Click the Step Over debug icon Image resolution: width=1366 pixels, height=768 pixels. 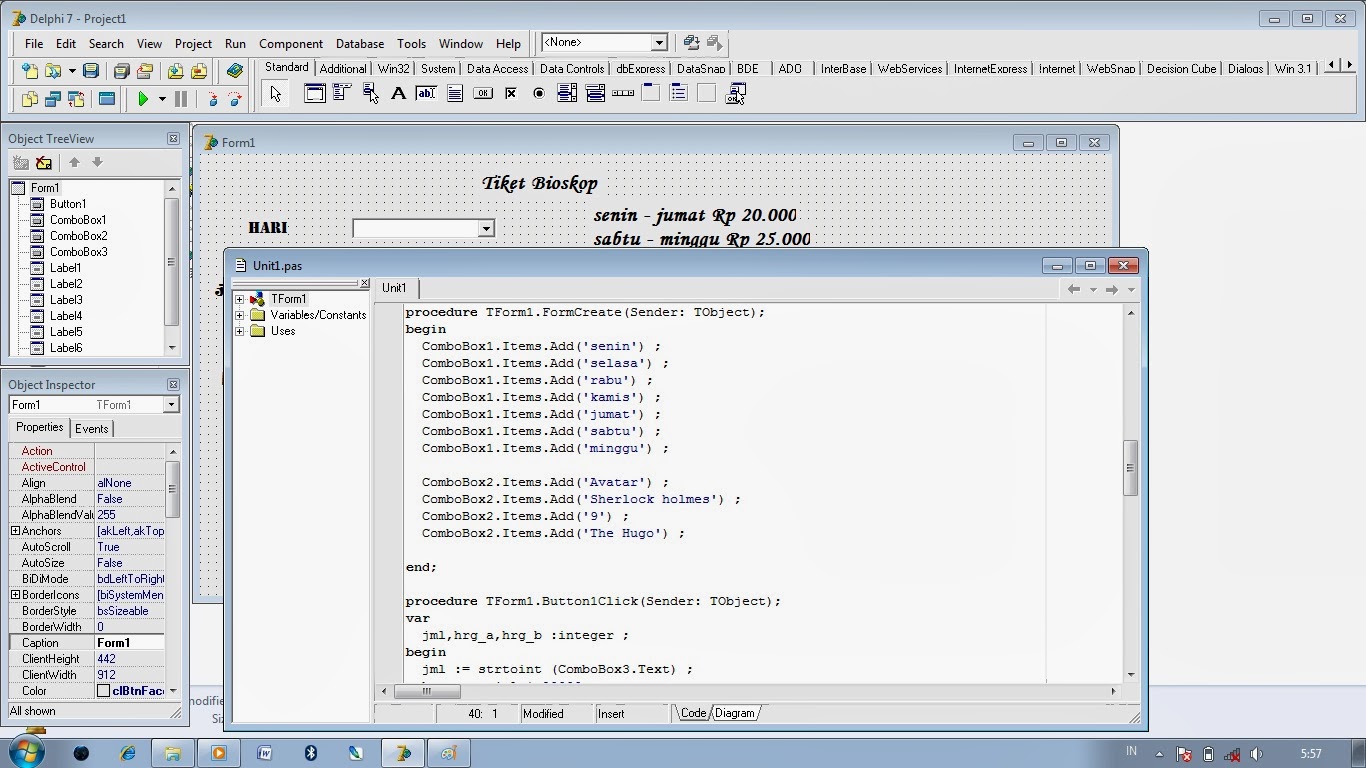coord(235,99)
